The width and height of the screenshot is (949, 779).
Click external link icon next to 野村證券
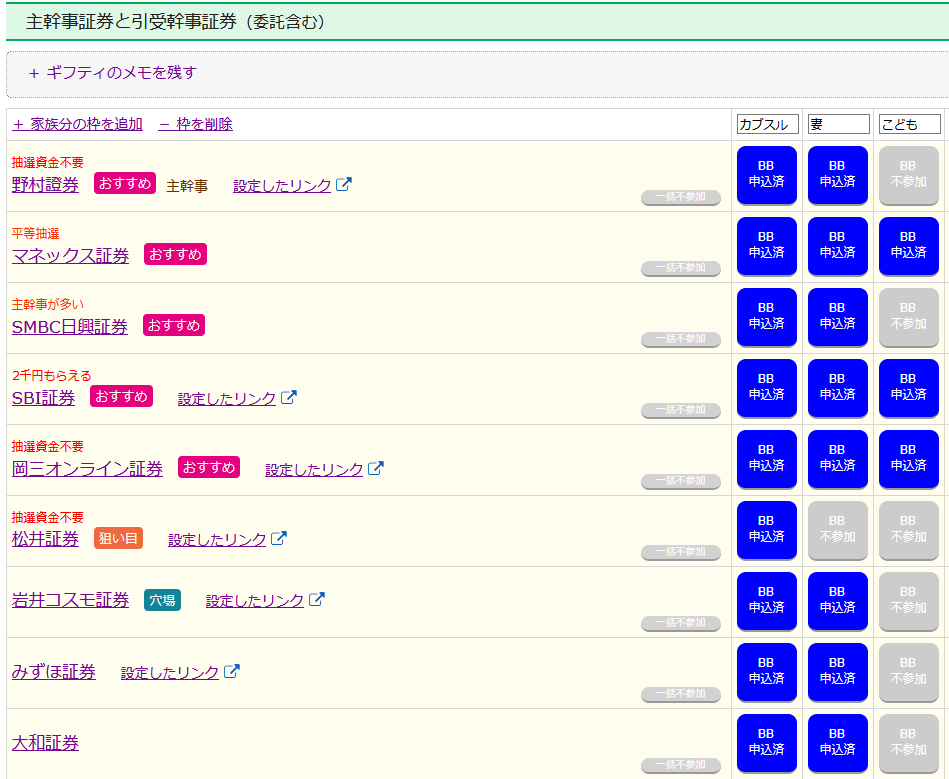click(344, 184)
